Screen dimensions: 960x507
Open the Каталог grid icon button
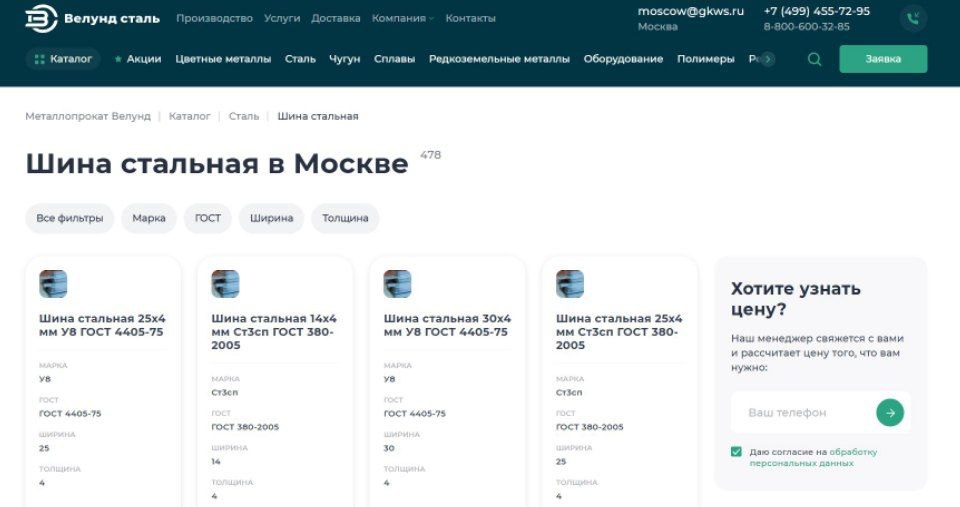tap(63, 59)
